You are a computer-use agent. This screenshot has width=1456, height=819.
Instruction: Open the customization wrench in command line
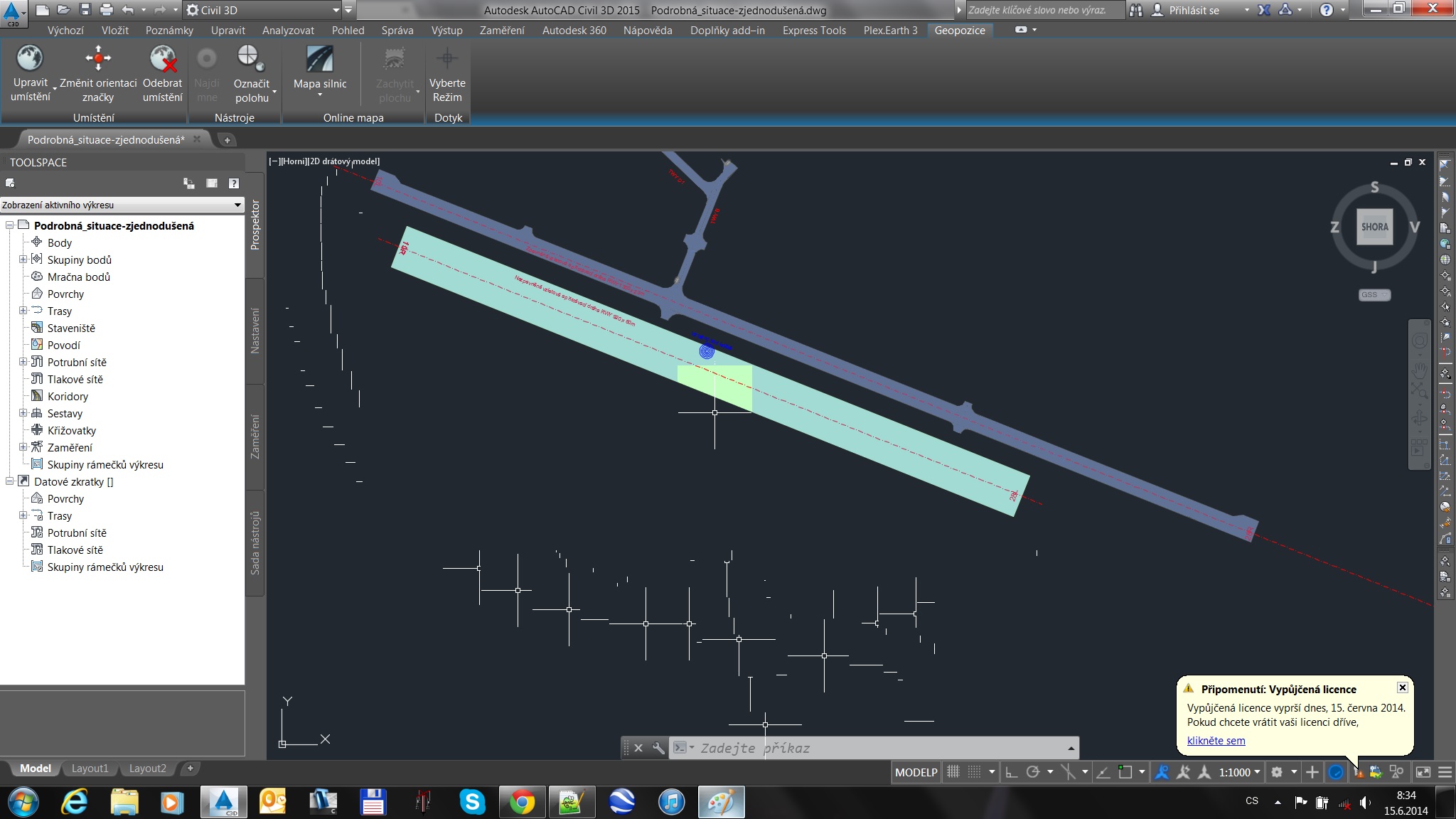pos(658,748)
